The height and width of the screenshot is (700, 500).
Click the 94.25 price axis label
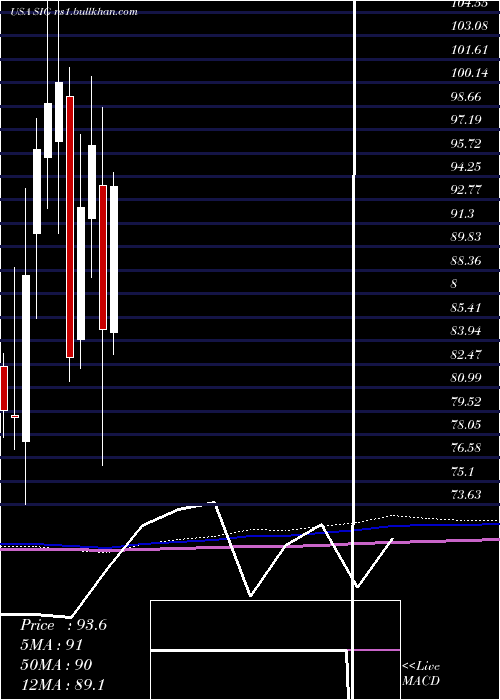(466, 167)
